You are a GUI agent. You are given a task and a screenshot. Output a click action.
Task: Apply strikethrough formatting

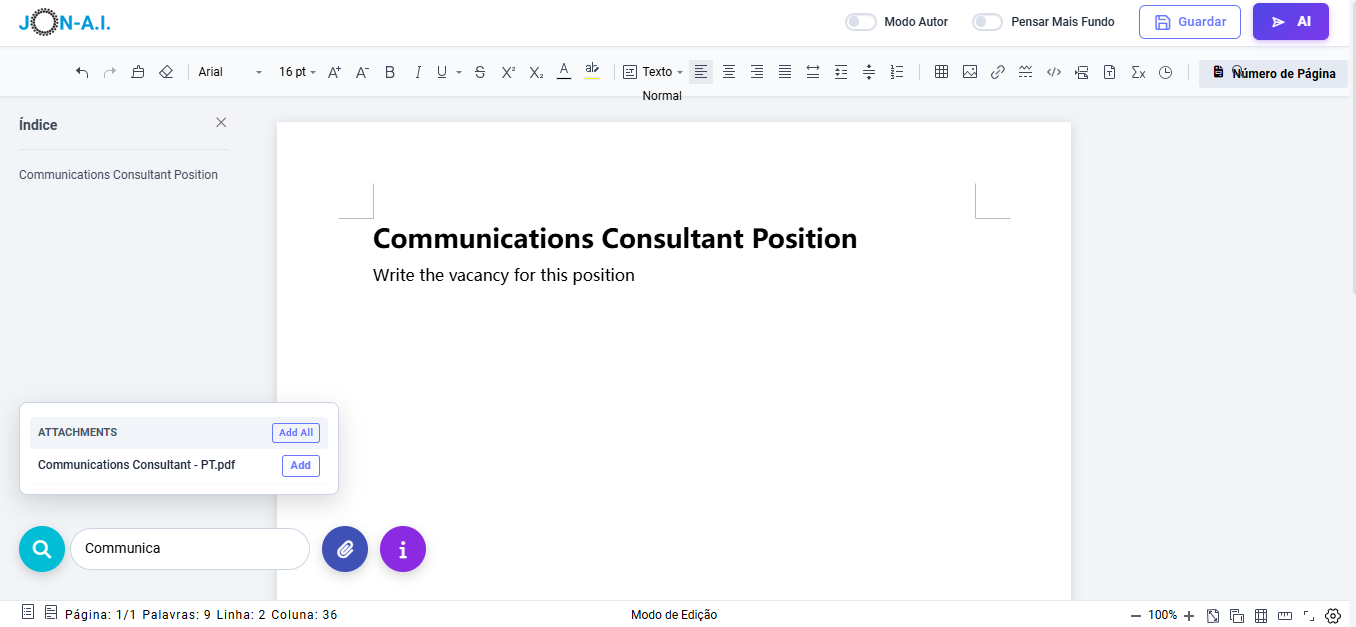click(480, 72)
